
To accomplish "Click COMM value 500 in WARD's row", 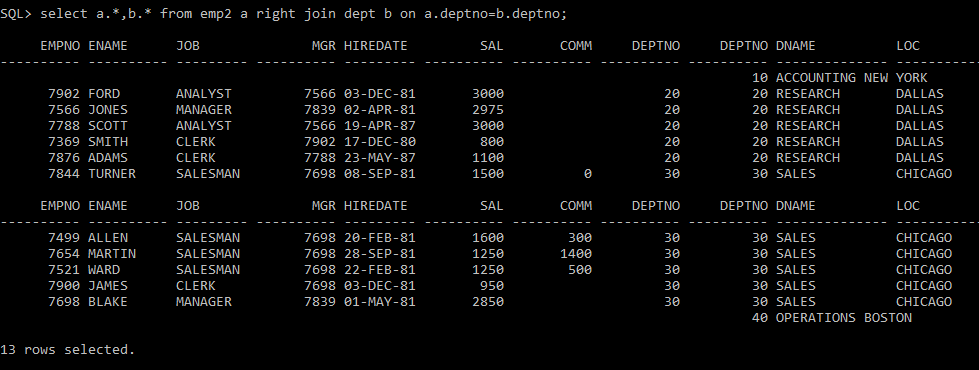I will click(579, 270).
